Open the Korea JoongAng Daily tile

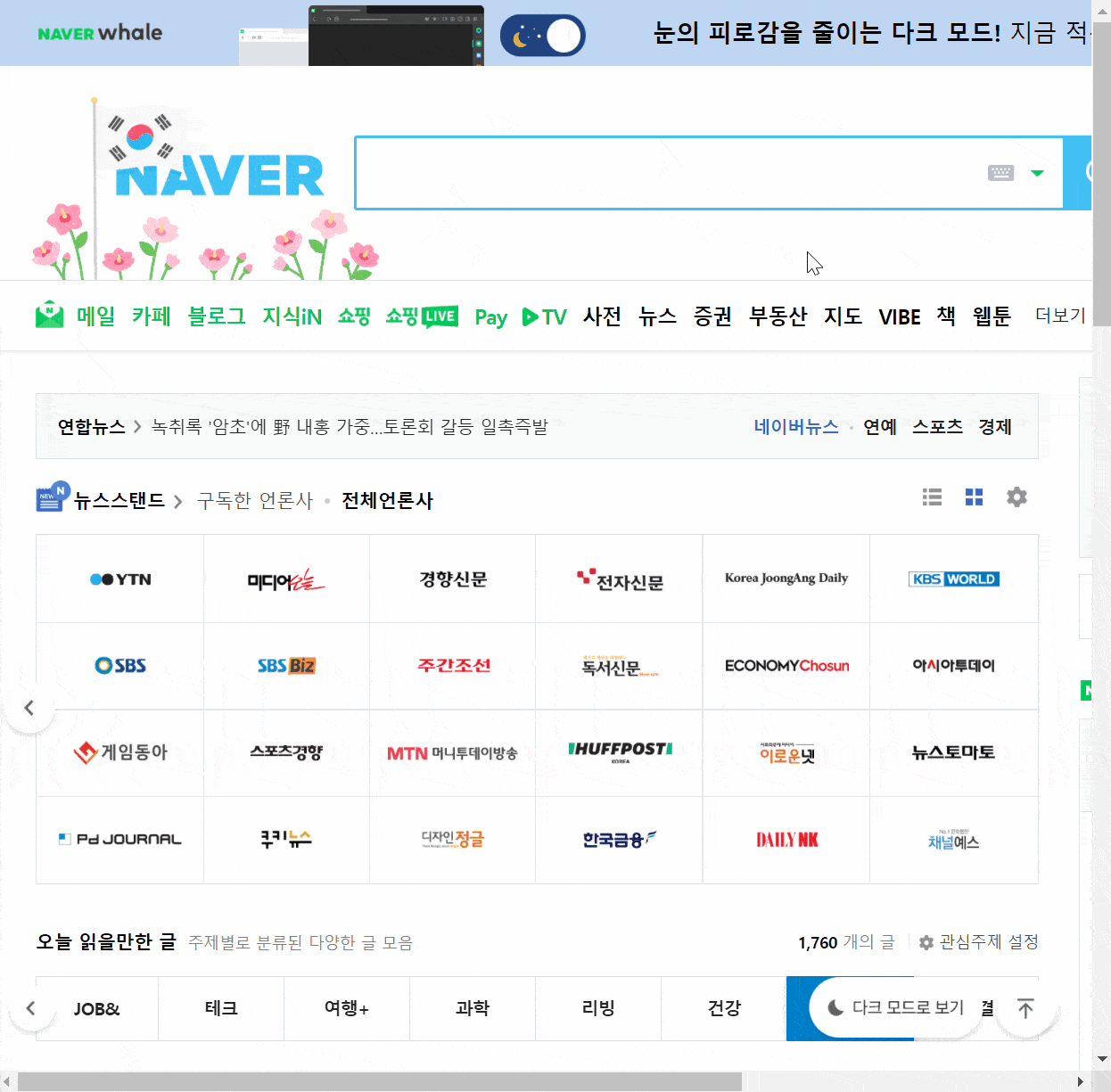pos(786,579)
